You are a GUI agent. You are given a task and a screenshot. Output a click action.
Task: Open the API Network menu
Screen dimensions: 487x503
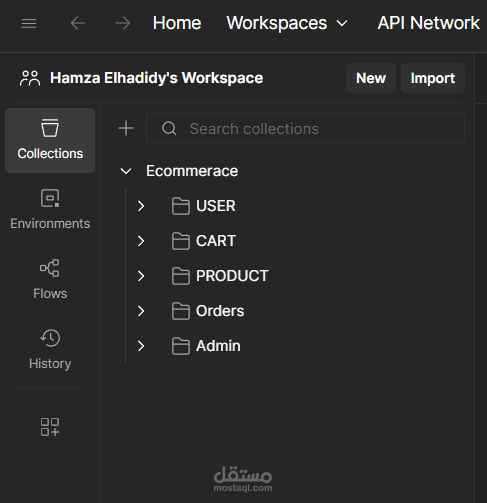point(428,23)
